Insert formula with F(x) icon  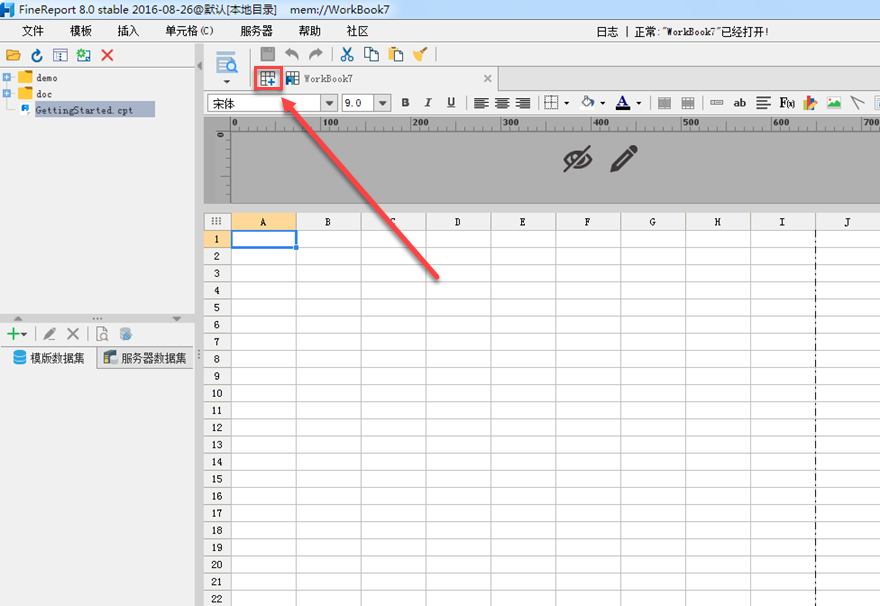pos(787,103)
